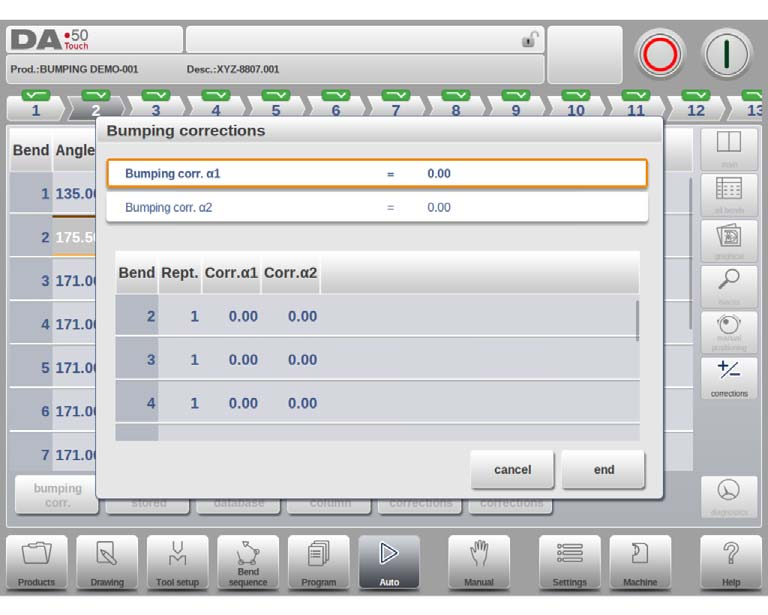768x615 pixels.
Task: Open the corrections plus/minus view
Action: tap(729, 378)
